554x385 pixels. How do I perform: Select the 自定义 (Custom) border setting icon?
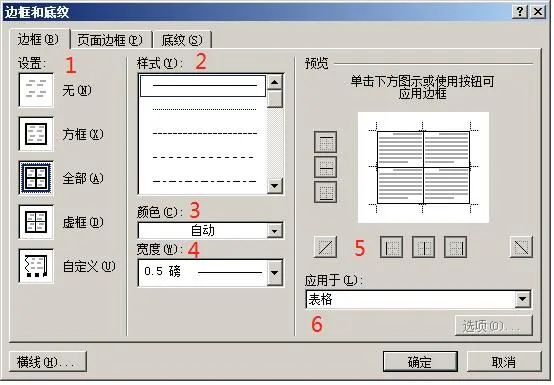(36, 266)
